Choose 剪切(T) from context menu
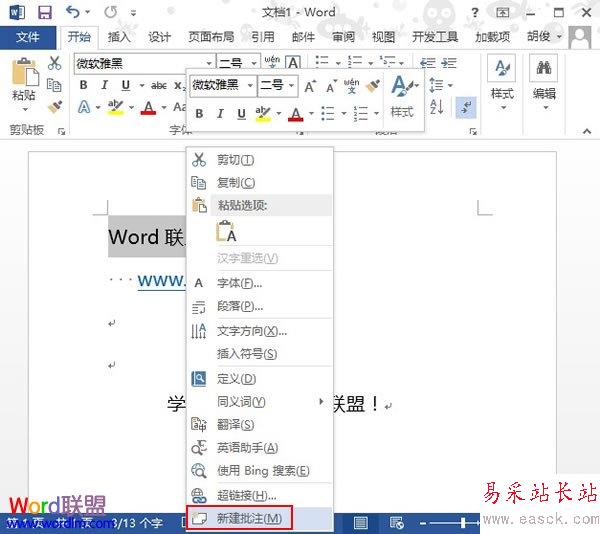Screen dimensions: 600x534 coord(260,160)
